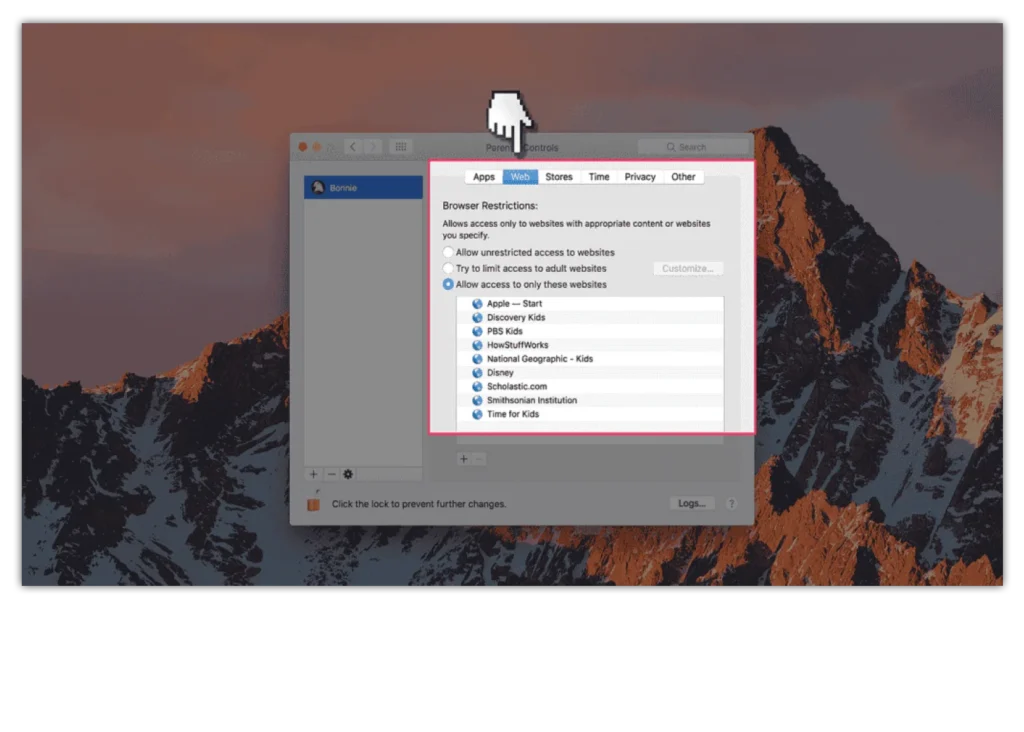This screenshot has width=1024, height=732.
Task: Open help with the question mark button
Action: click(x=731, y=503)
